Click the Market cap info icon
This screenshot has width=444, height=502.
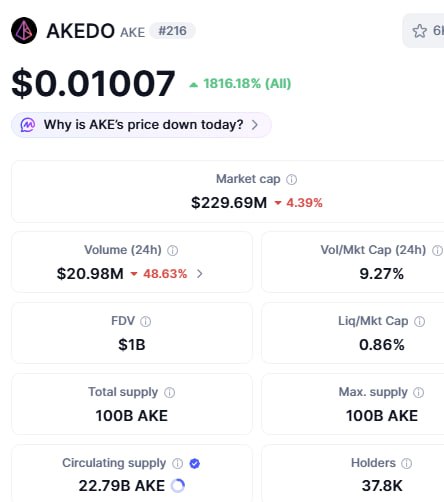pos(291,180)
